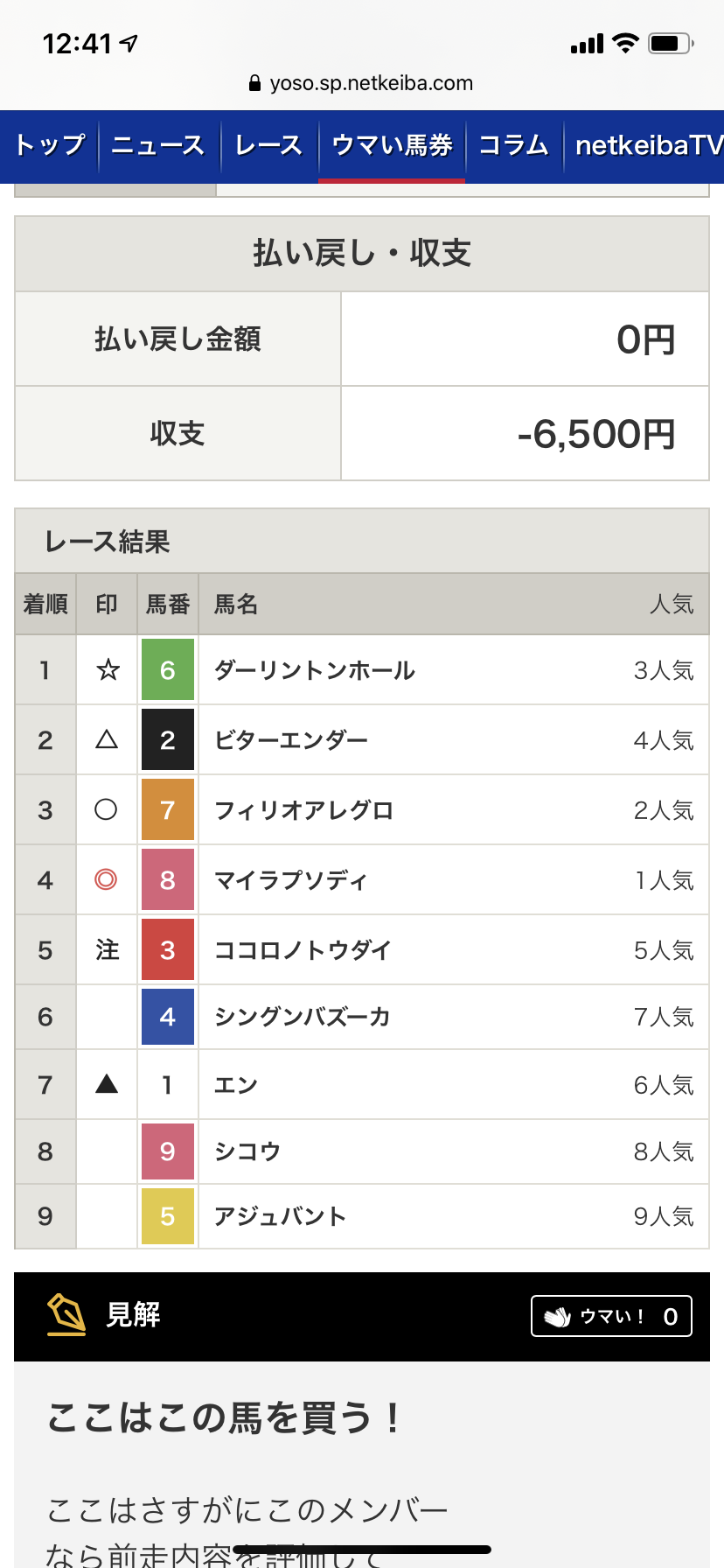Screen dimensions: 724x1568
Task: Switch to the ニュース tab
Action: [x=158, y=145]
